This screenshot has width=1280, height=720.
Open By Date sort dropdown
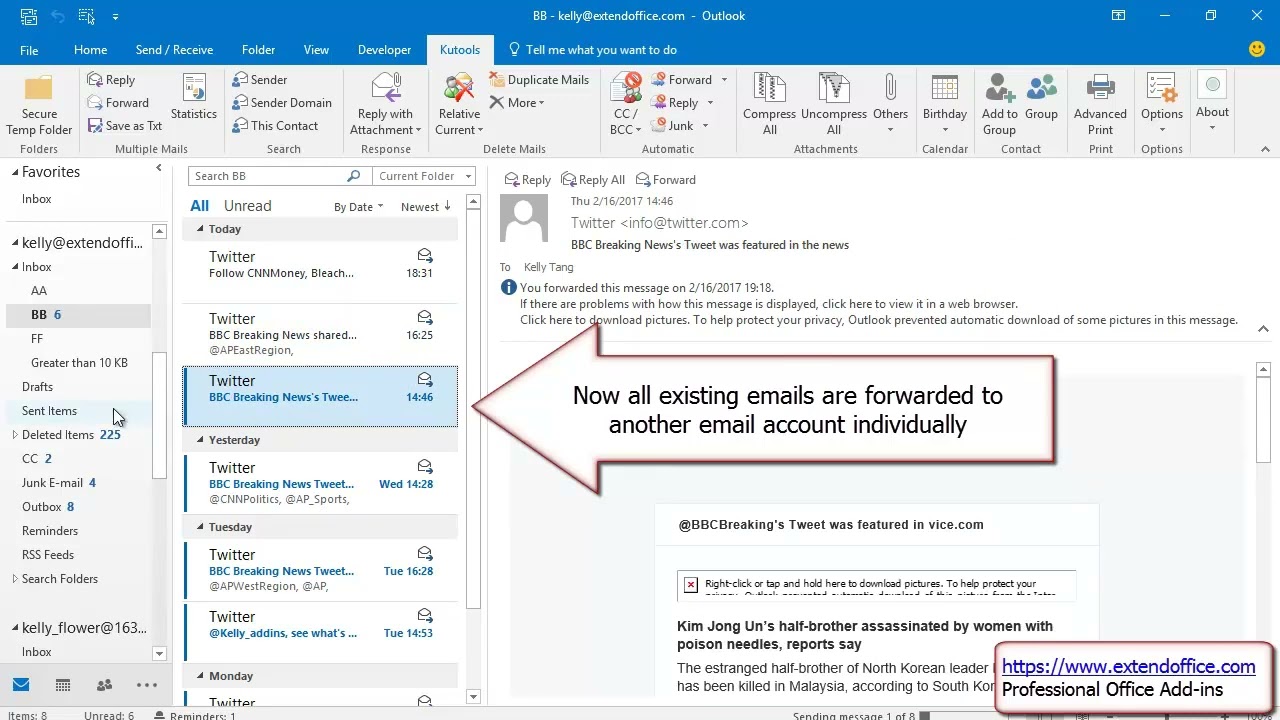pos(359,207)
